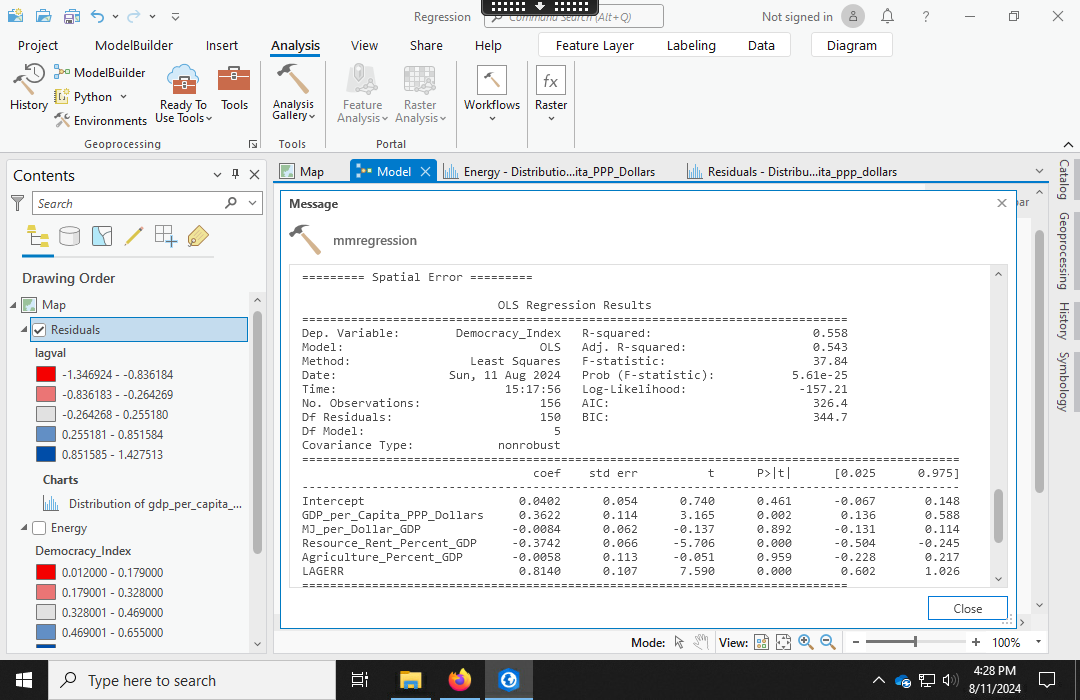Pin the Contents panel

coord(236,175)
